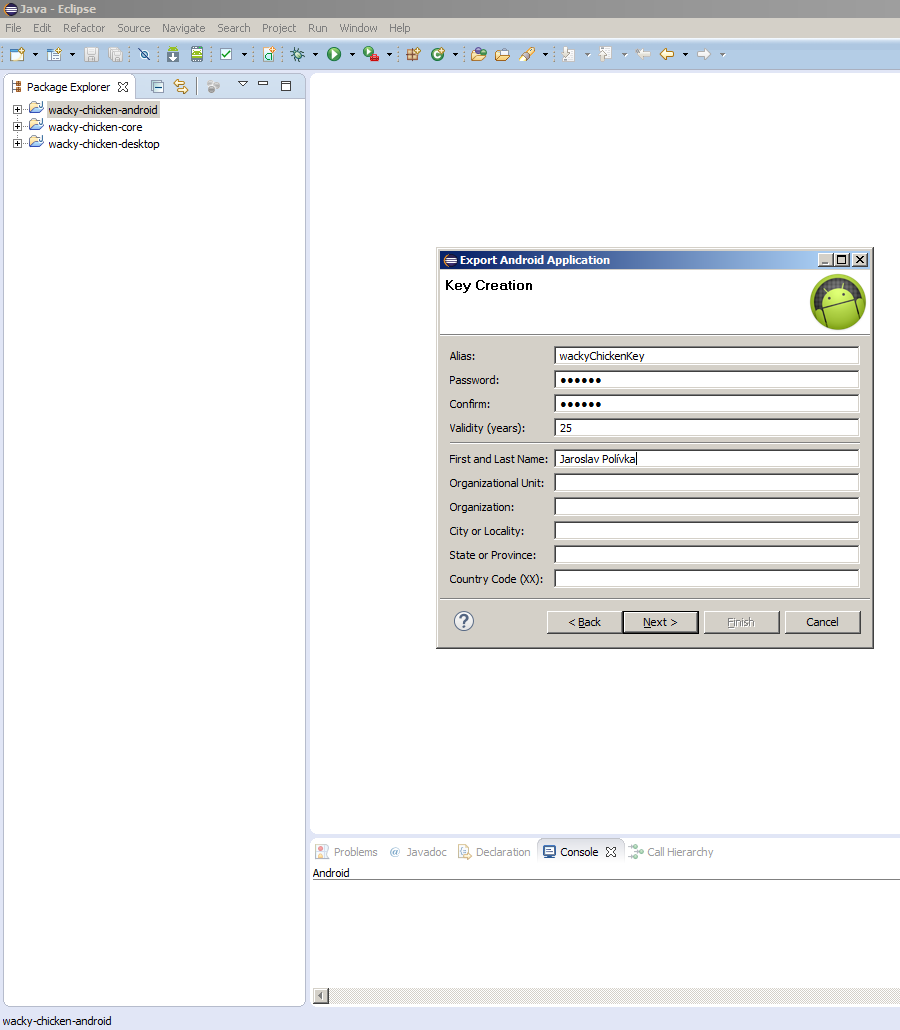This screenshot has width=900, height=1030.
Task: Open the Refactor menu
Action: tap(84, 28)
